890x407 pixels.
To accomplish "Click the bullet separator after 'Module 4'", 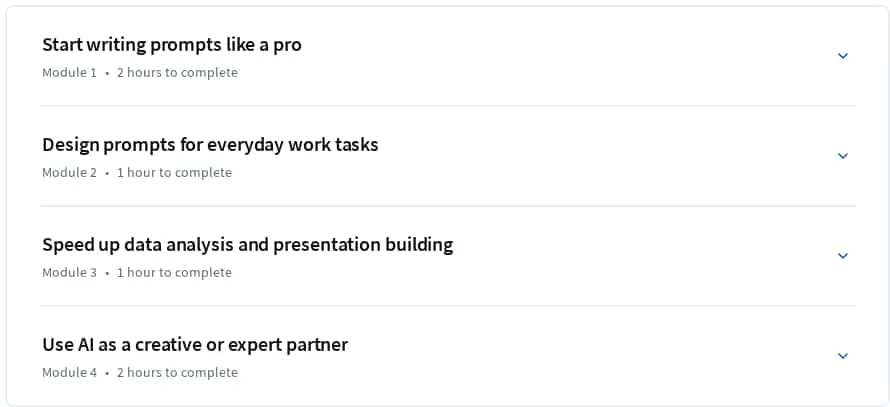I will click(x=107, y=373).
